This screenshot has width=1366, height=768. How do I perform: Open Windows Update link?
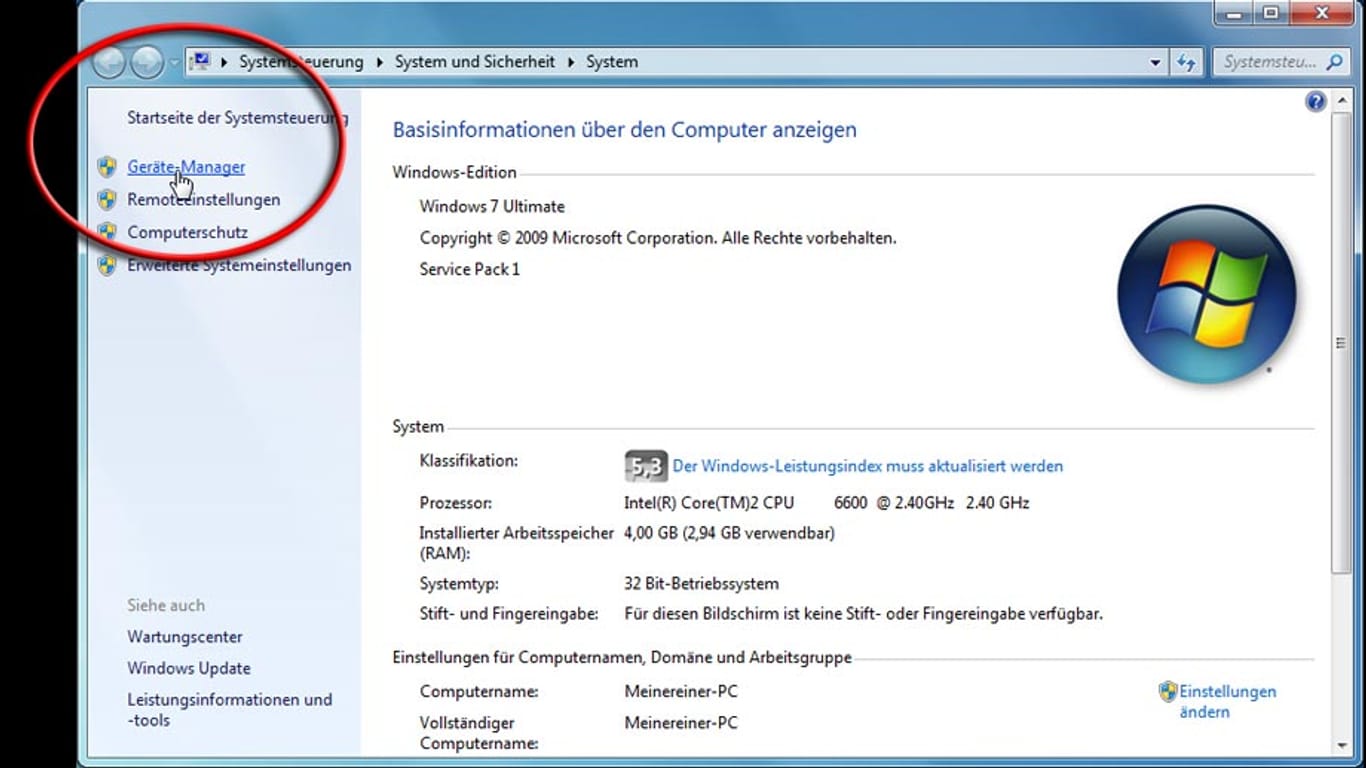point(189,668)
